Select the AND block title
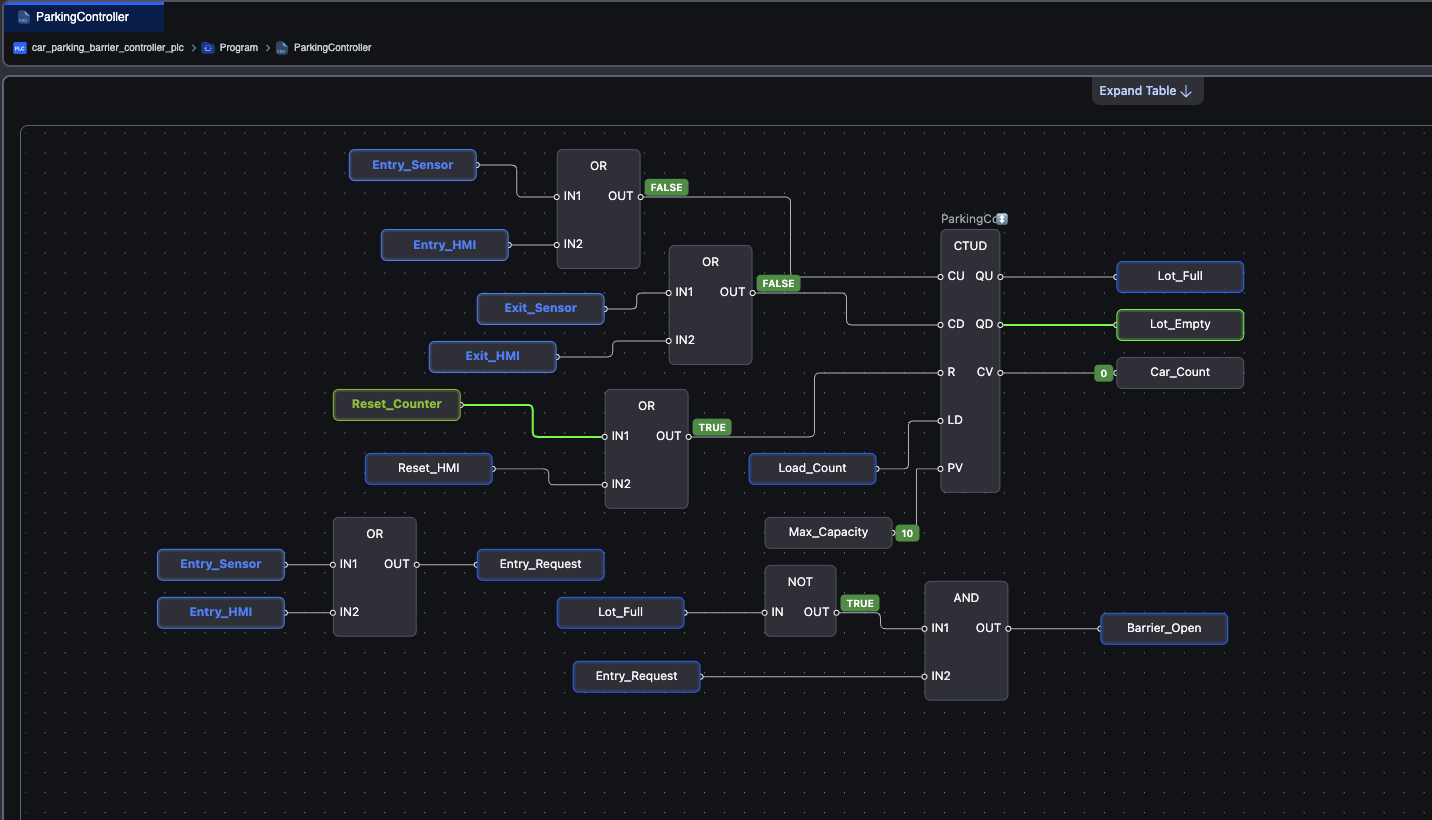 point(966,598)
